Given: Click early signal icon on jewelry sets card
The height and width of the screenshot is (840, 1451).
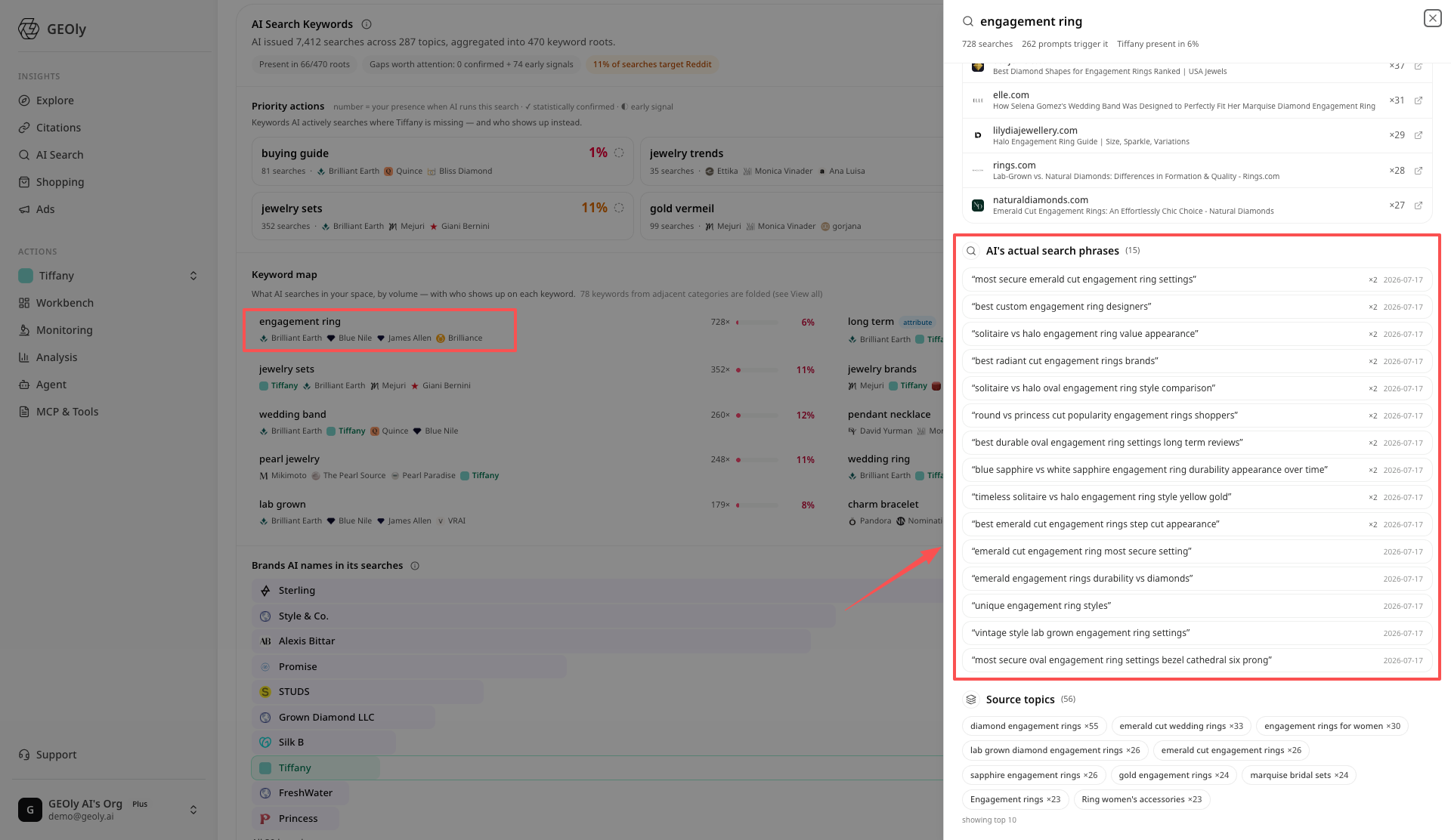Looking at the screenshot, I should coord(619,208).
